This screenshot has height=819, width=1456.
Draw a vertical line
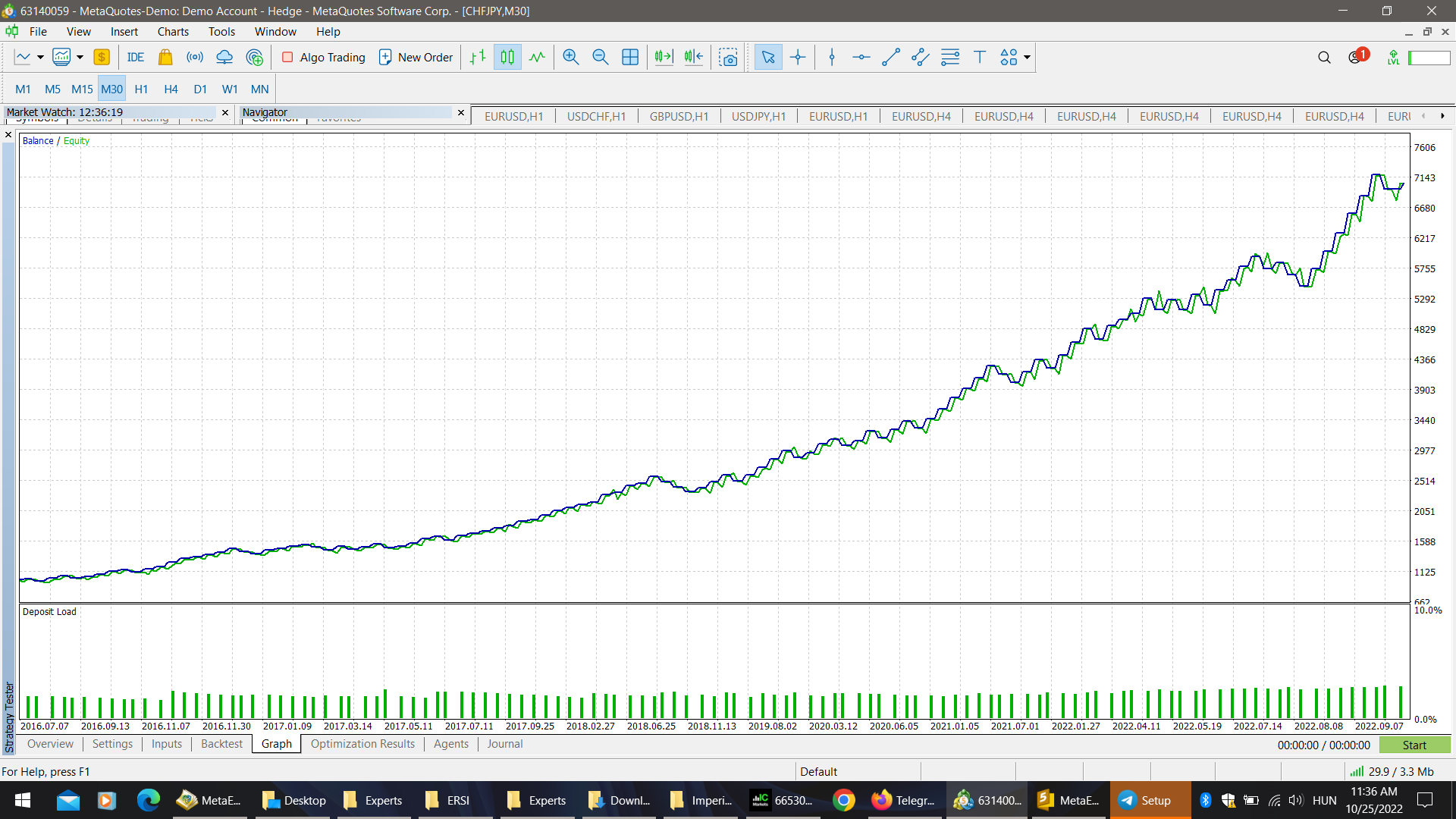(x=832, y=57)
